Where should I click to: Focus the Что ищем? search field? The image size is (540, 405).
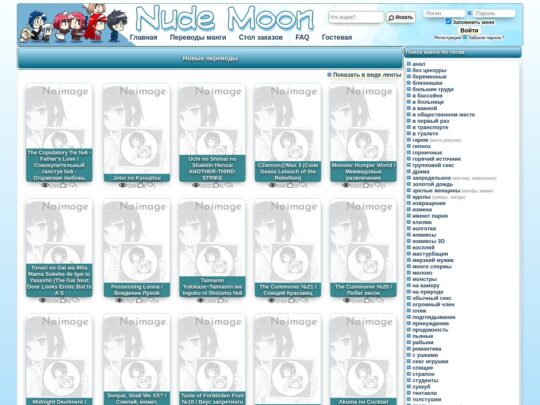point(356,17)
